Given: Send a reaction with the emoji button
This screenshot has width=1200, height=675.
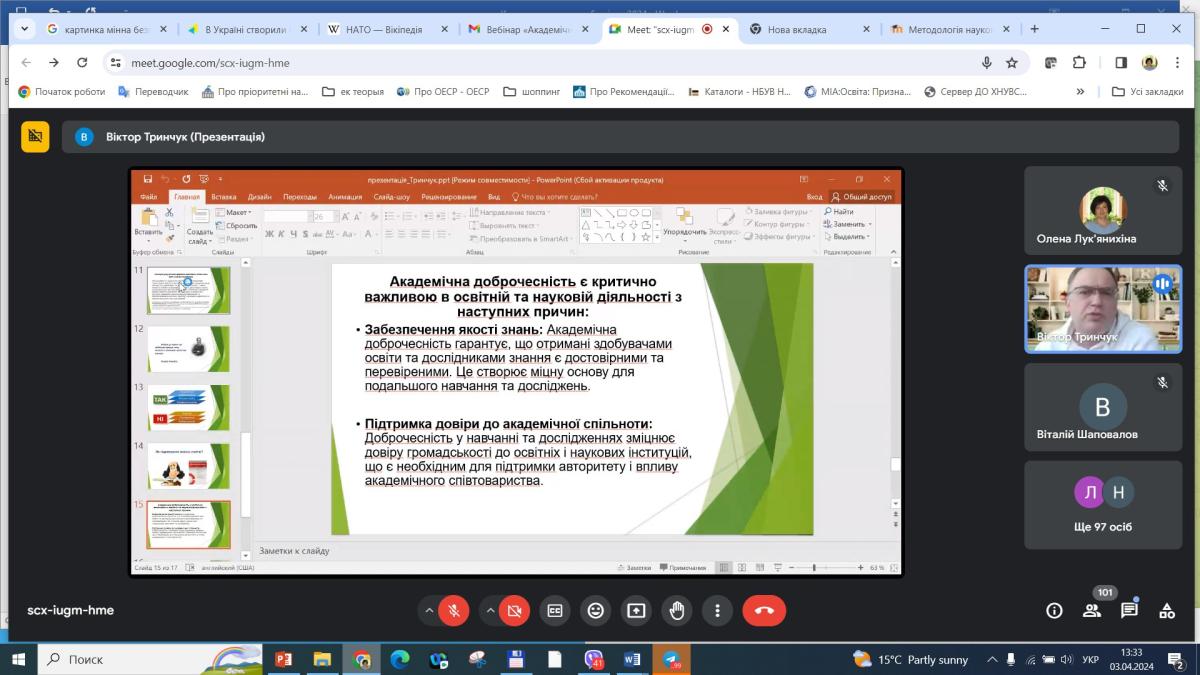Looking at the screenshot, I should 596,610.
